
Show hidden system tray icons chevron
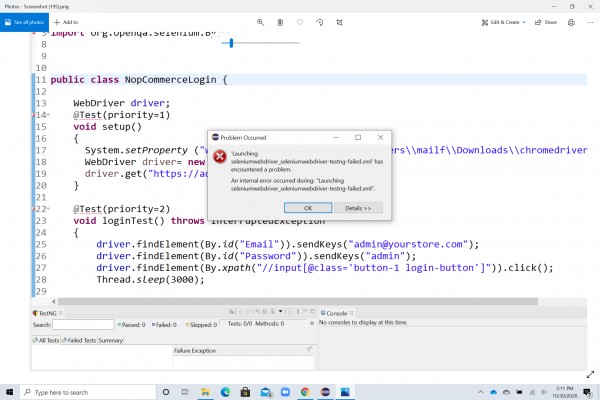point(481,392)
